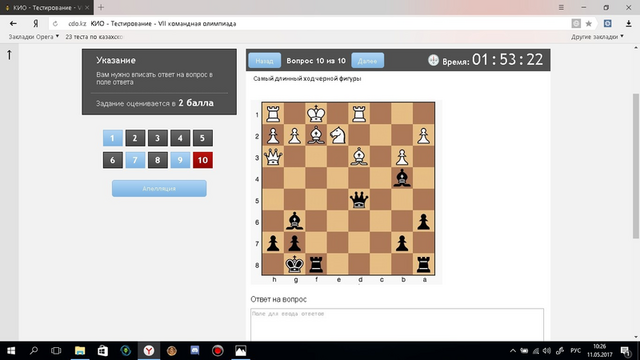The height and width of the screenshot is (360, 640).
Task: Expand the Закладки Opera bookmarks folder
Action: click(33, 37)
